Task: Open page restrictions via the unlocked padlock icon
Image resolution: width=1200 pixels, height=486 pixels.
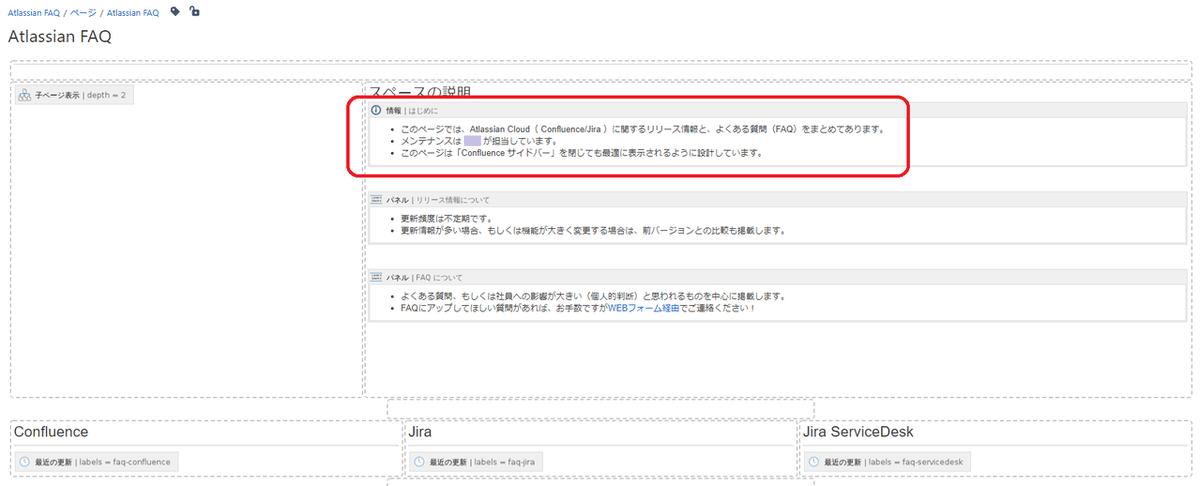Action: click(x=194, y=12)
